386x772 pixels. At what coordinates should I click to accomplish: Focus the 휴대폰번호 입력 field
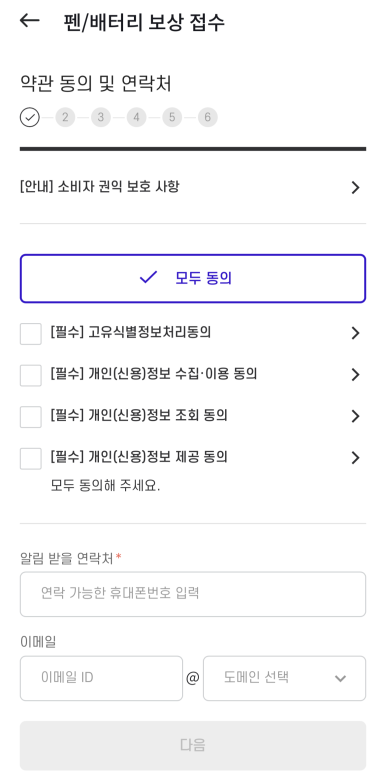click(193, 594)
